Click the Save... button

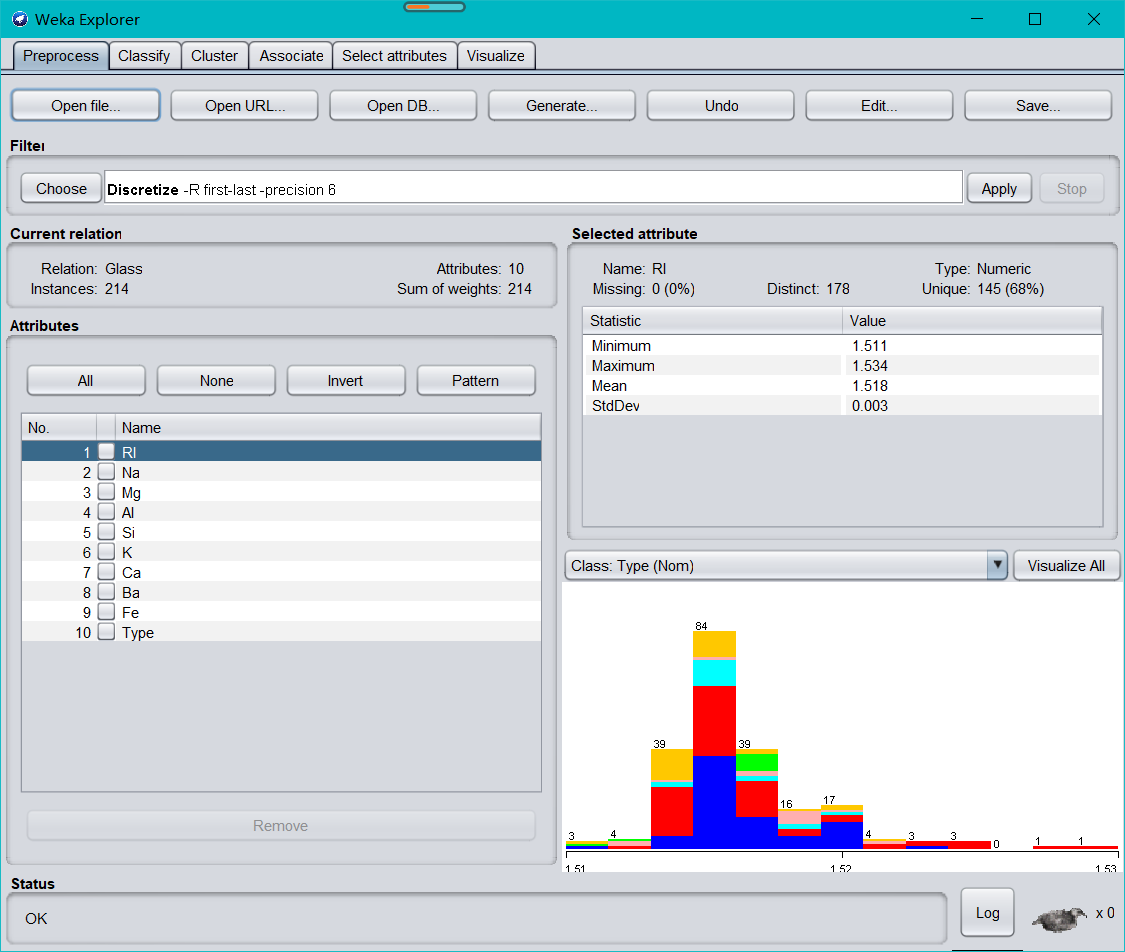point(1038,105)
